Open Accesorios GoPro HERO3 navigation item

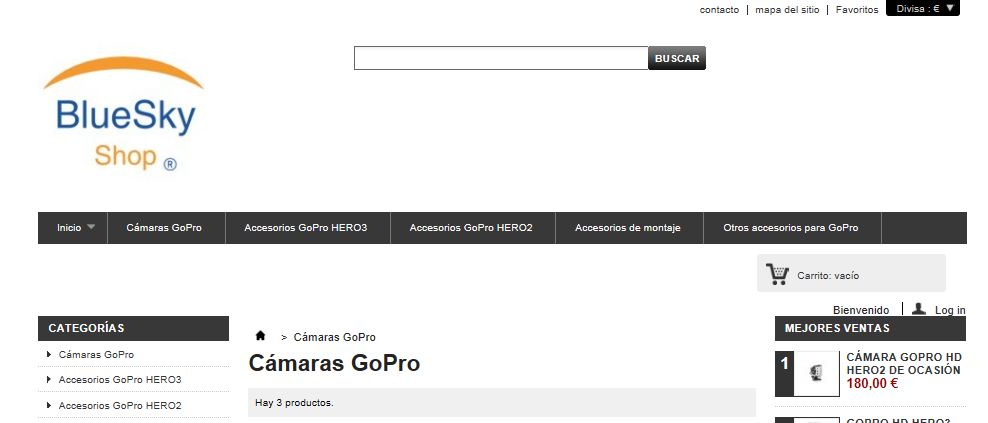(306, 228)
